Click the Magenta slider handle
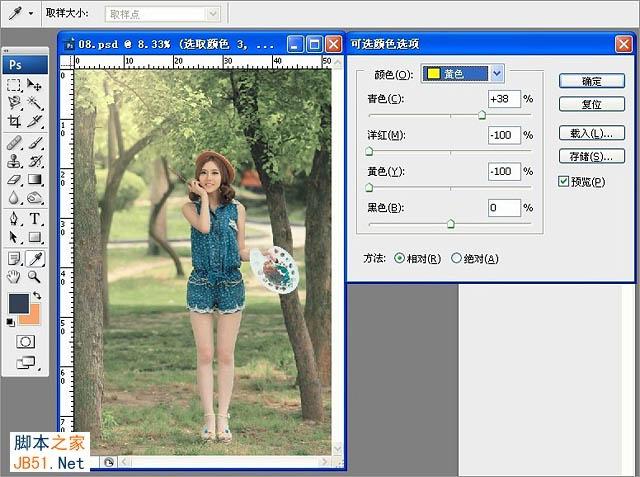Screen dimensions: 640x477 tap(369, 151)
